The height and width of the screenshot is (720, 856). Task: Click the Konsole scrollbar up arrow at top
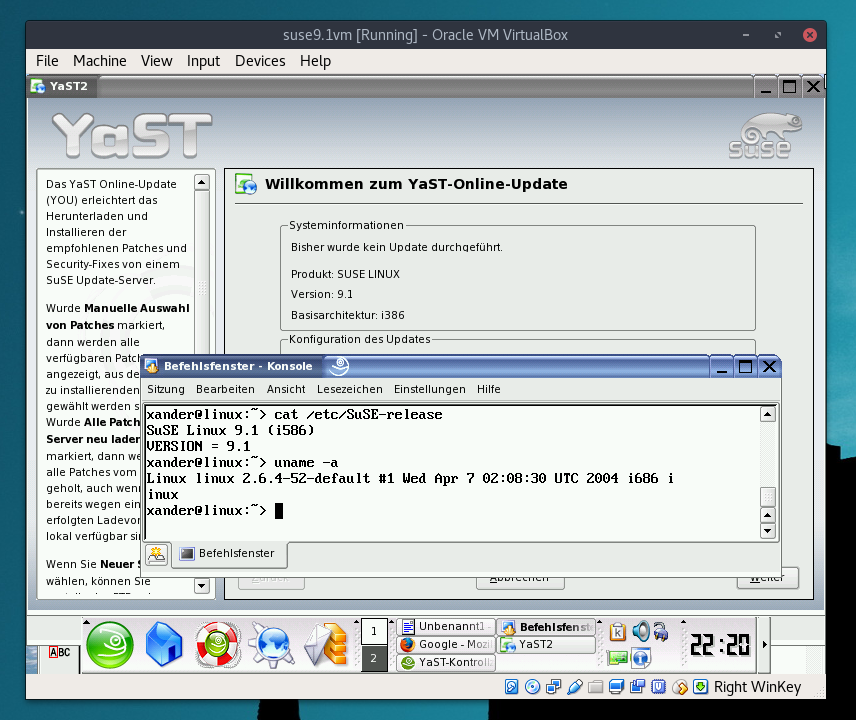tap(768, 414)
